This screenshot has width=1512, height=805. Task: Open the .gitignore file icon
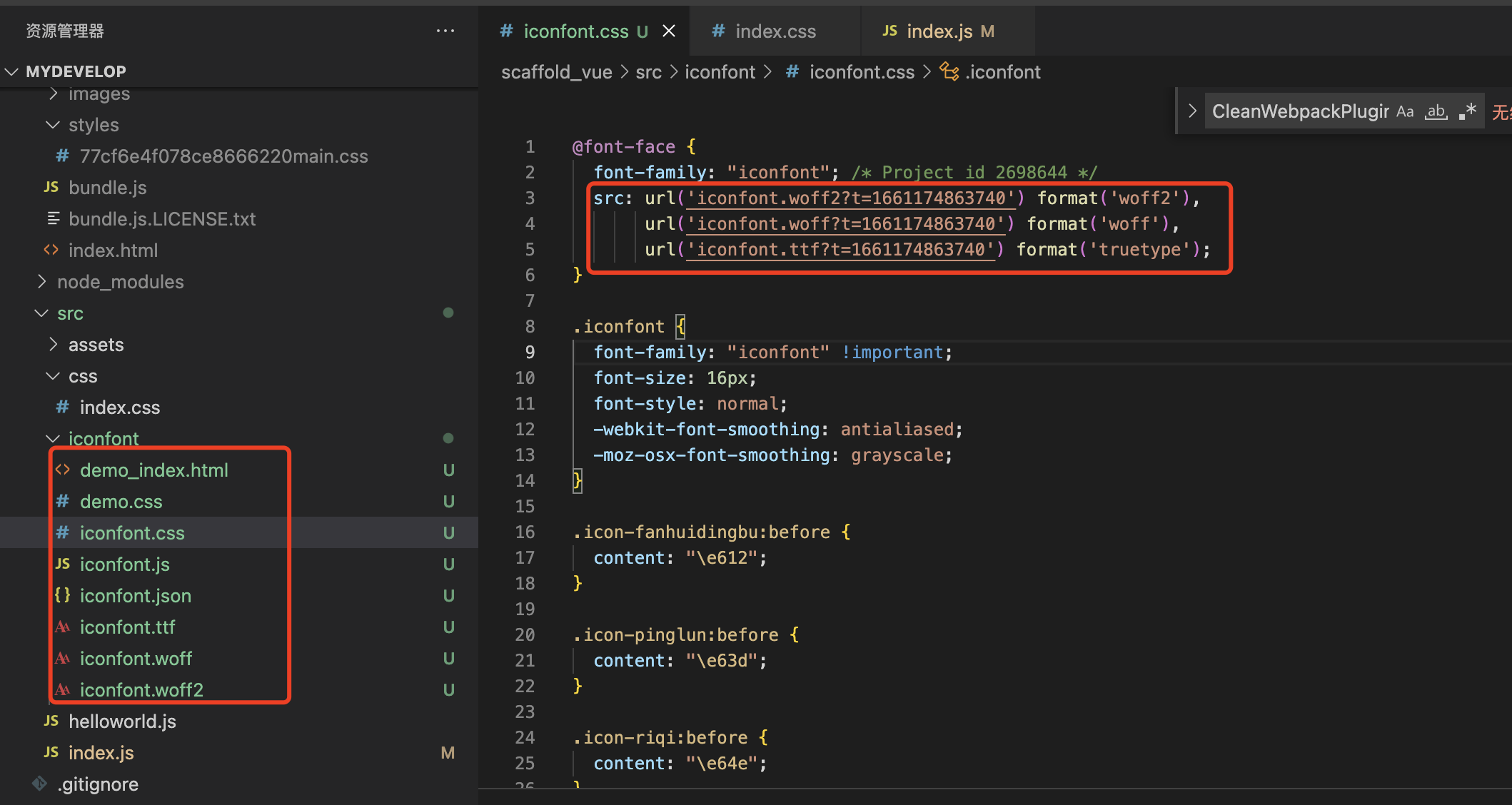40,784
